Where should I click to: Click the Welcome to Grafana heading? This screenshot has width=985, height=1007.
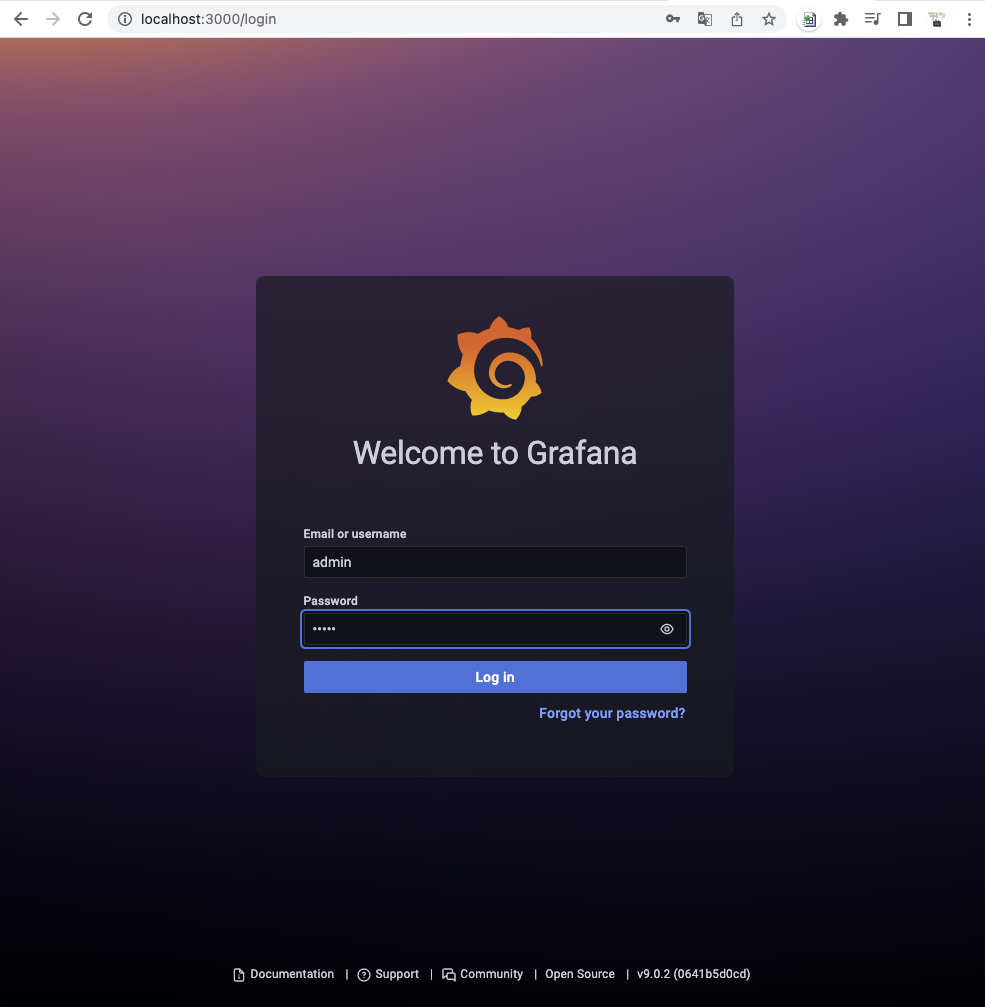coord(495,453)
